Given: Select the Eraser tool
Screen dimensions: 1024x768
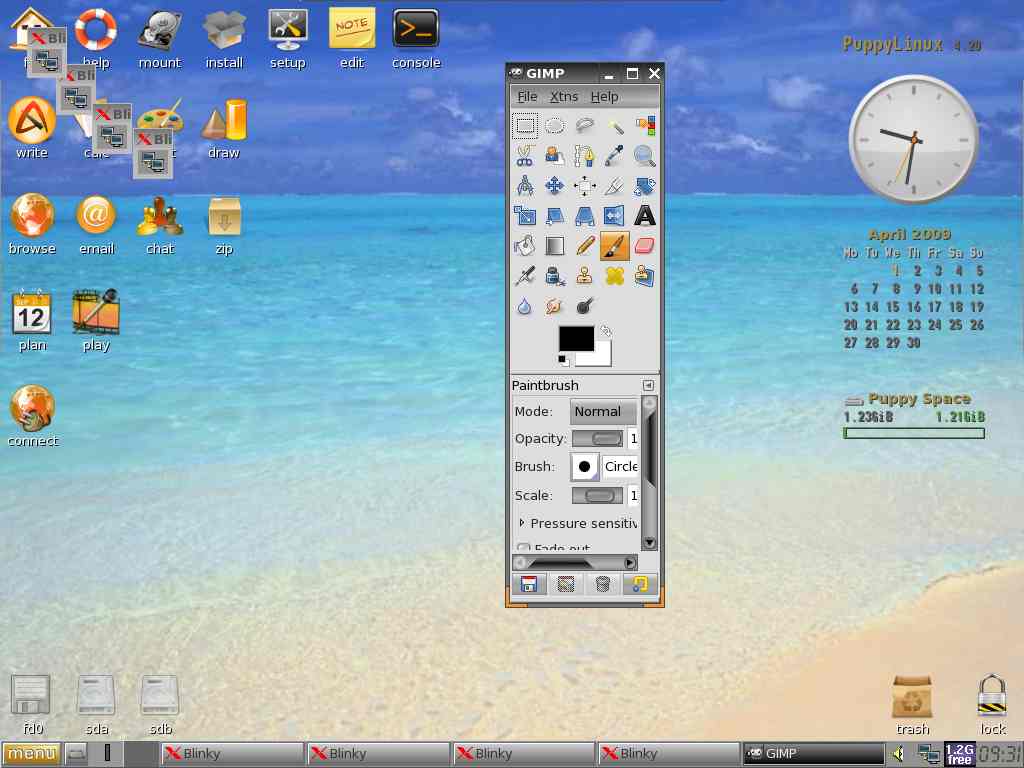Looking at the screenshot, I should point(645,246).
